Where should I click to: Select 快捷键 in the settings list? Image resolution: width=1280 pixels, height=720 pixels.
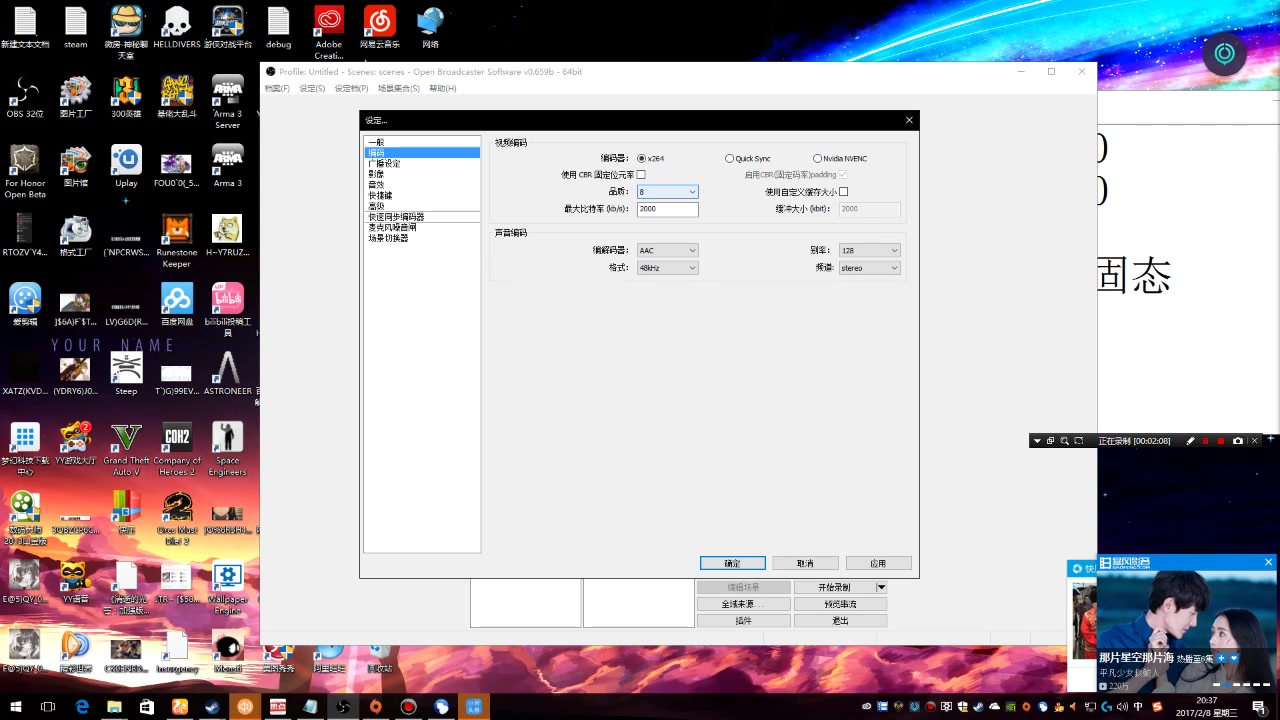(x=422, y=195)
